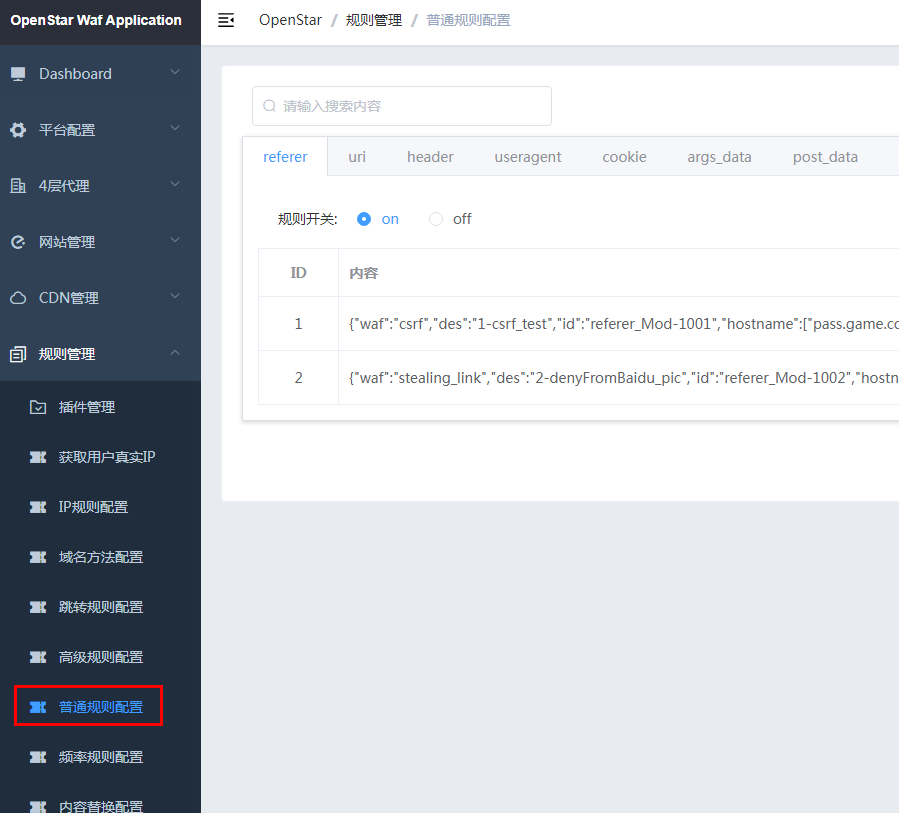Turn the rule switch off

[436, 219]
